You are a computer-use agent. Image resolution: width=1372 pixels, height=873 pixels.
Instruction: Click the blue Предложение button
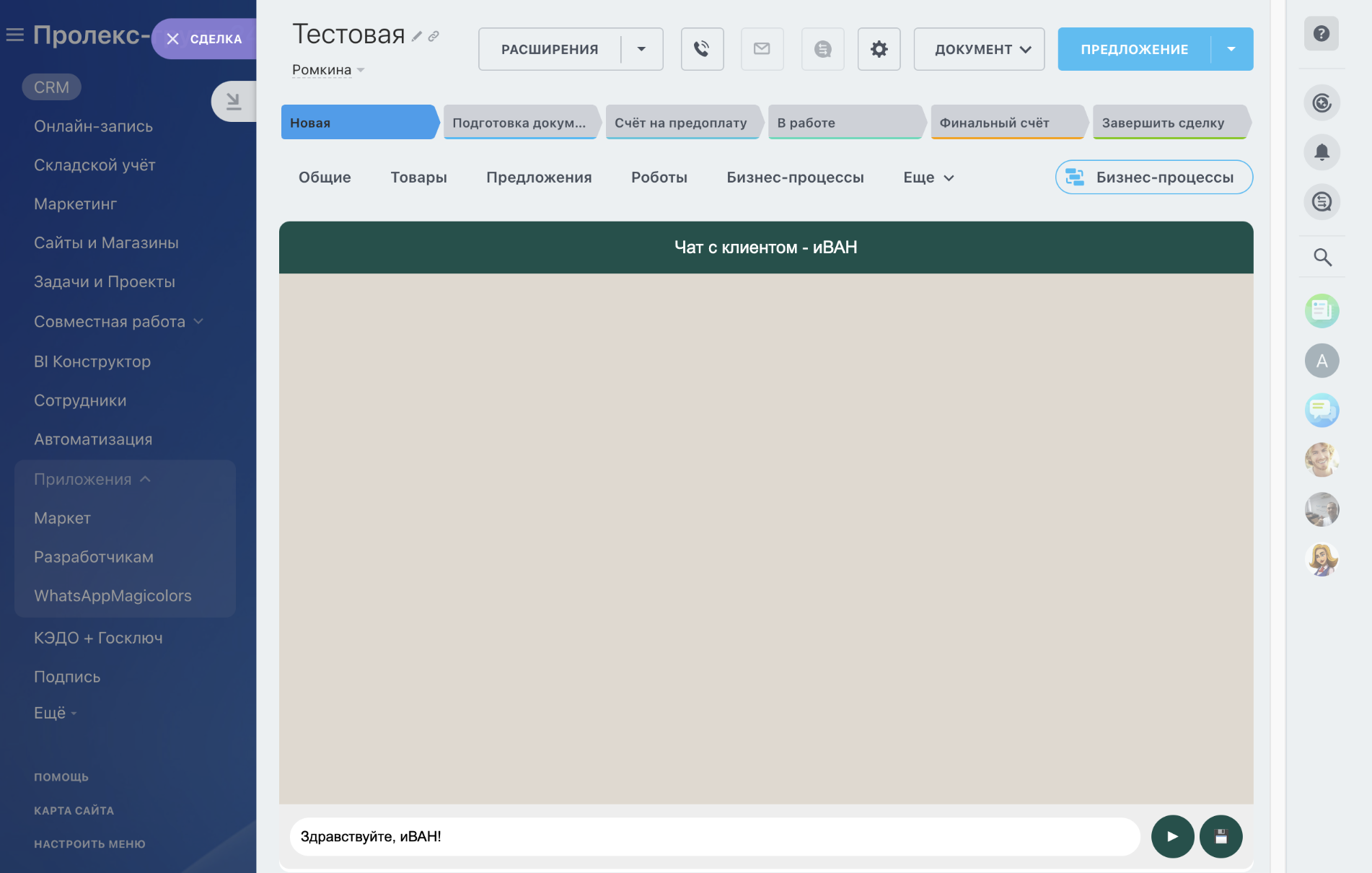click(1134, 49)
